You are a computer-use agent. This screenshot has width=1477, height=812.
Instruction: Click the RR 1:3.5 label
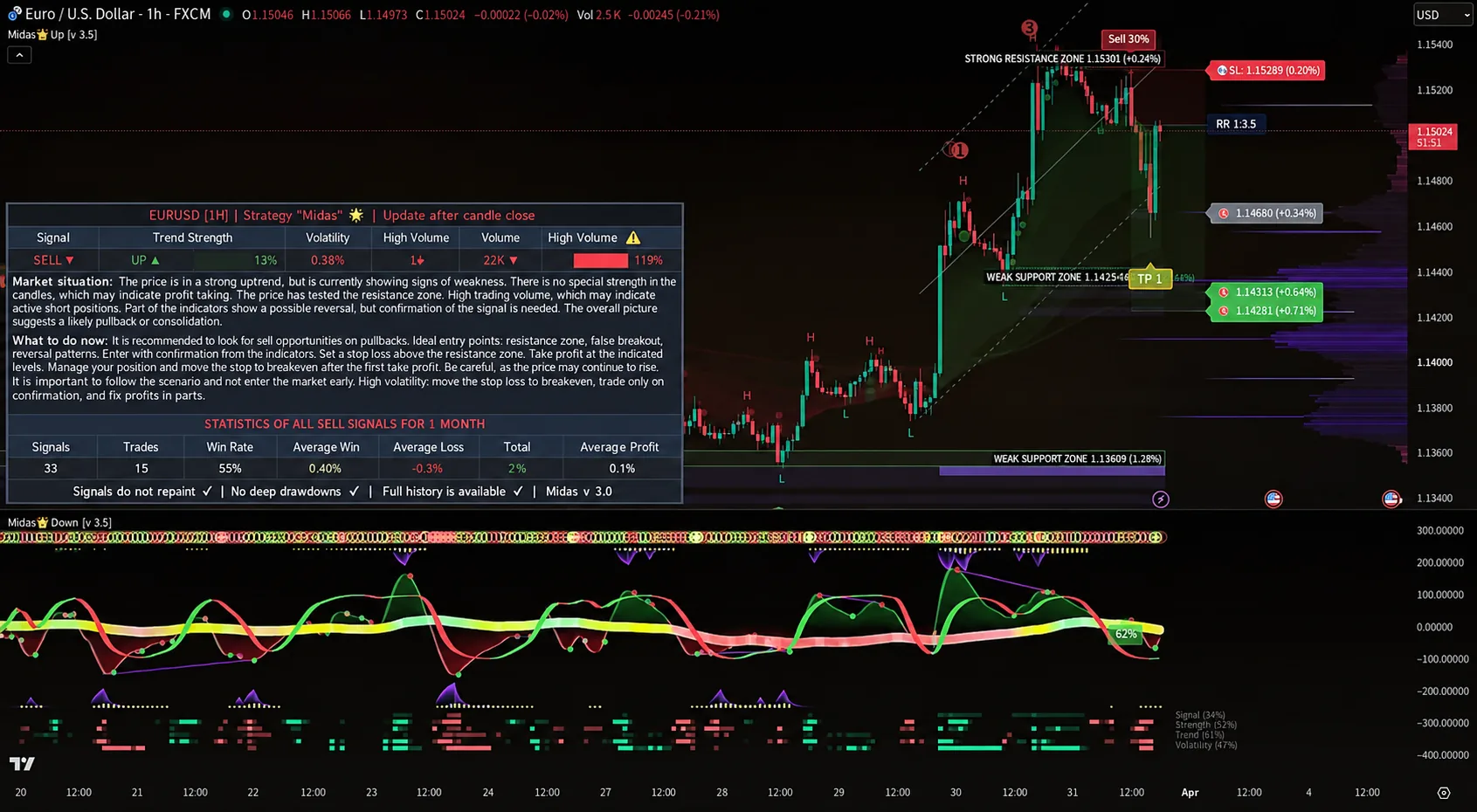pyautogui.click(x=1236, y=124)
